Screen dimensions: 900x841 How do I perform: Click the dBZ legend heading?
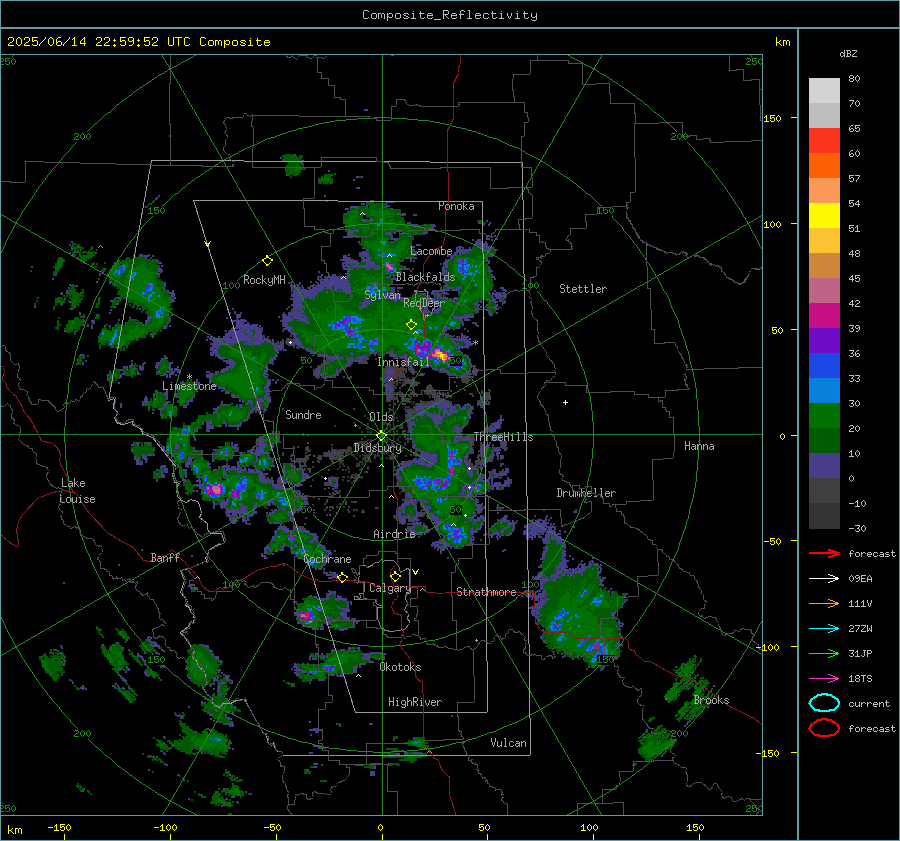848,54
